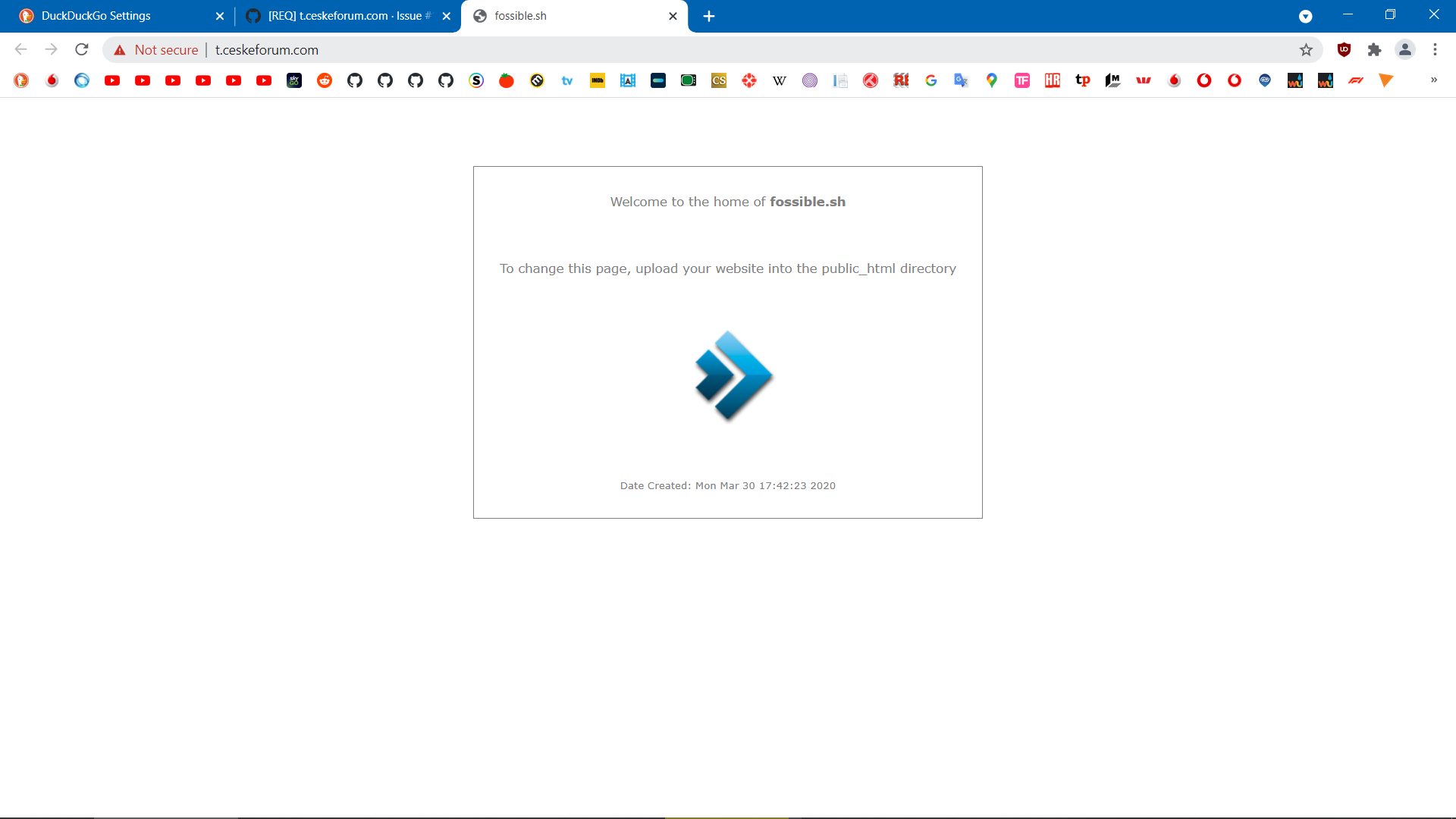Open the first GitHub bookmark
Screen dimensions: 1456x819
click(355, 80)
